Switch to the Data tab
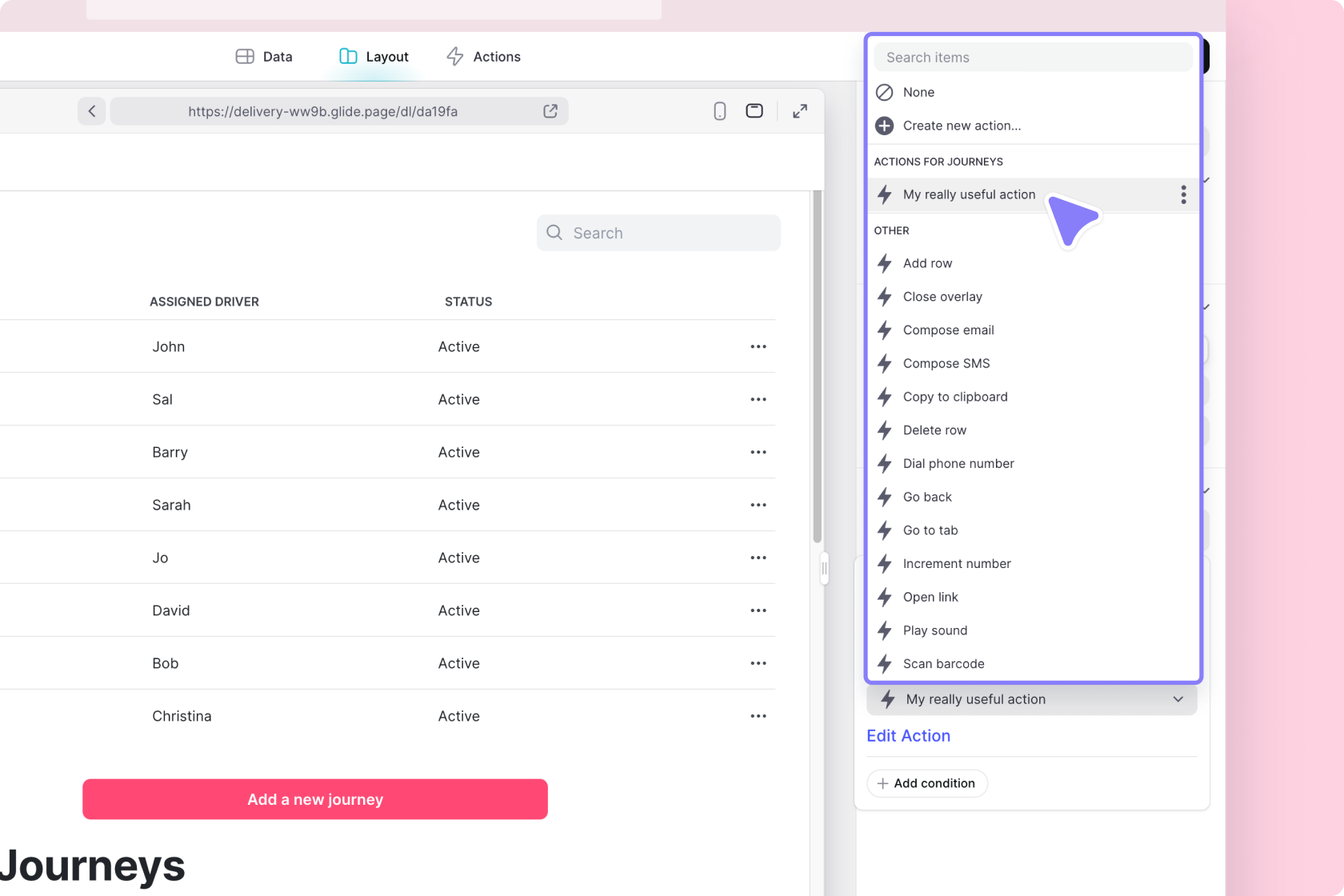Viewport: 1344px width, 896px height. pyautogui.click(x=264, y=57)
